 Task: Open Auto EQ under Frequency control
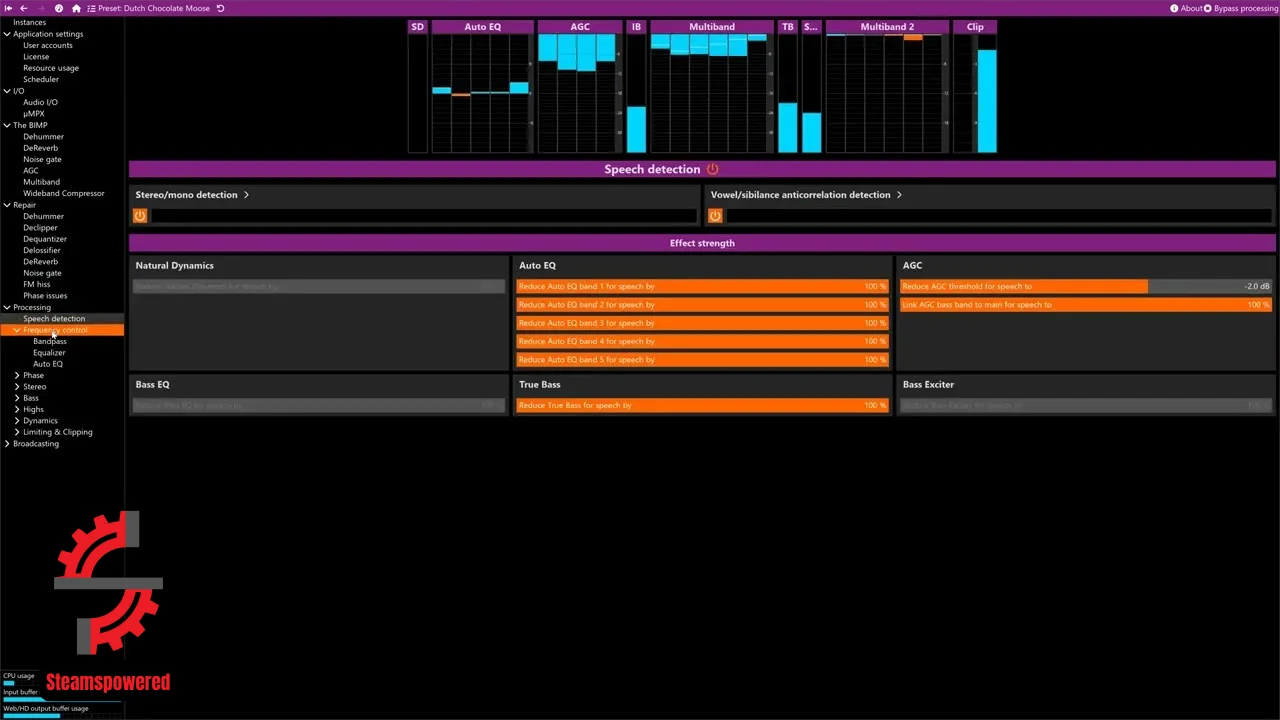48,364
